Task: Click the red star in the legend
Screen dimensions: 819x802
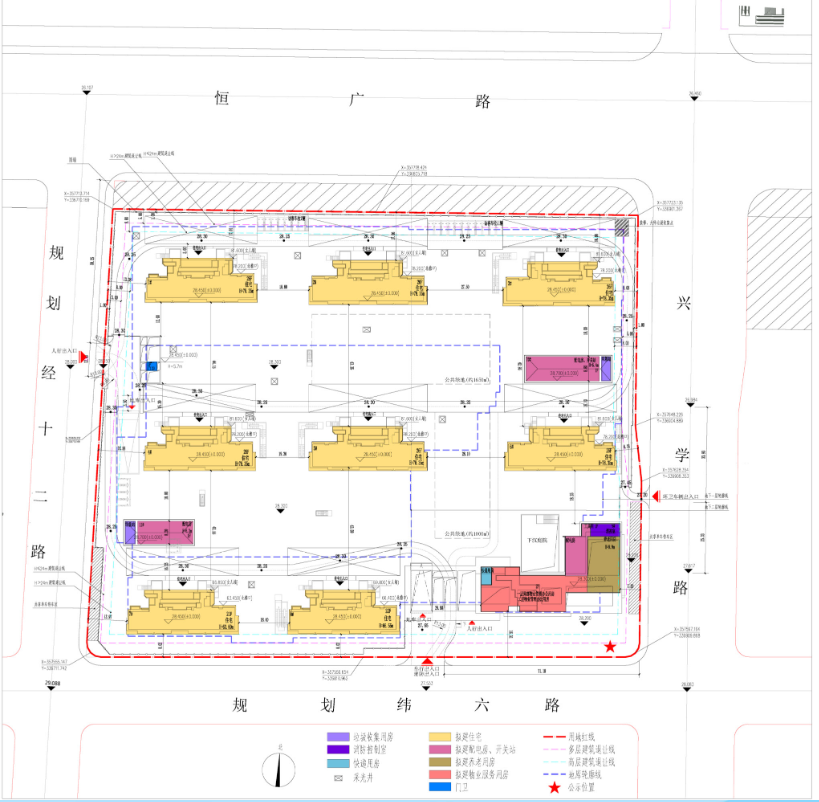Action: coord(554,787)
